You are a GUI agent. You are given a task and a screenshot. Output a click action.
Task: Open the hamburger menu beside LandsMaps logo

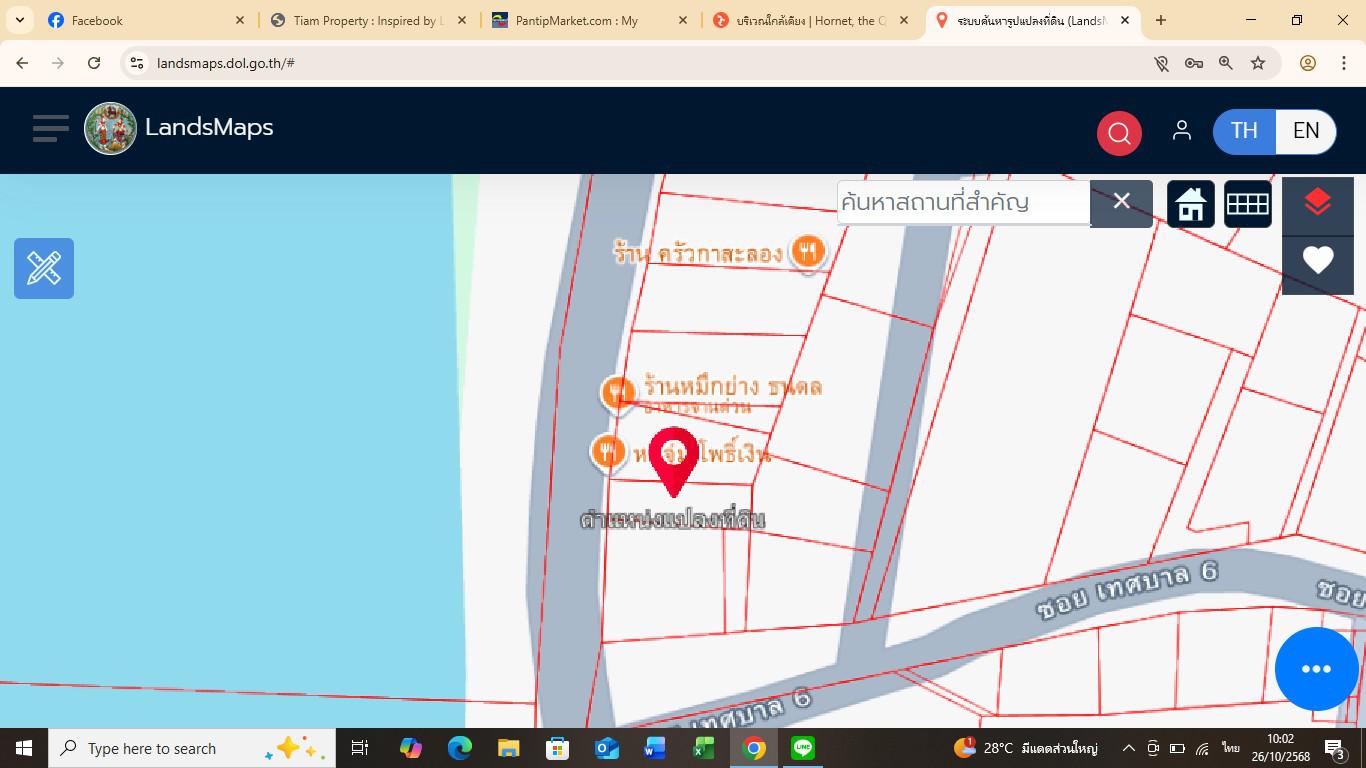tap(50, 129)
